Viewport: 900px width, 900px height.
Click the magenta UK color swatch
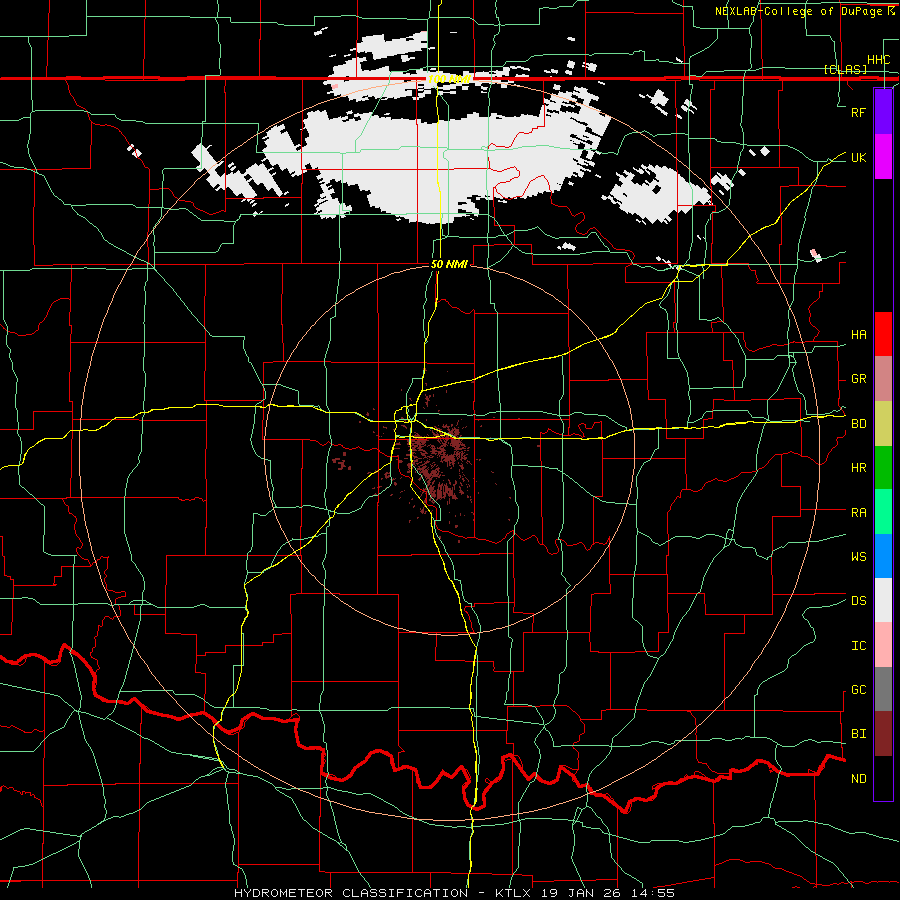click(883, 157)
